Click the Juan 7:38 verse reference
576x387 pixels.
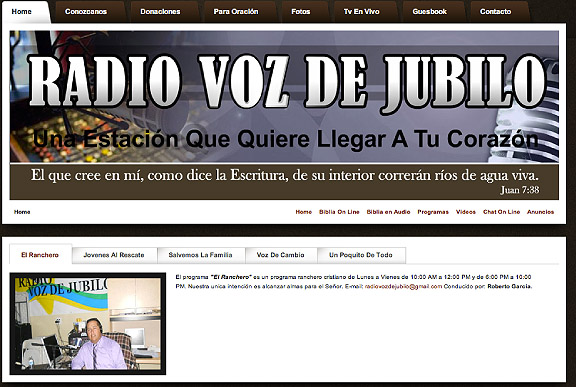point(519,190)
